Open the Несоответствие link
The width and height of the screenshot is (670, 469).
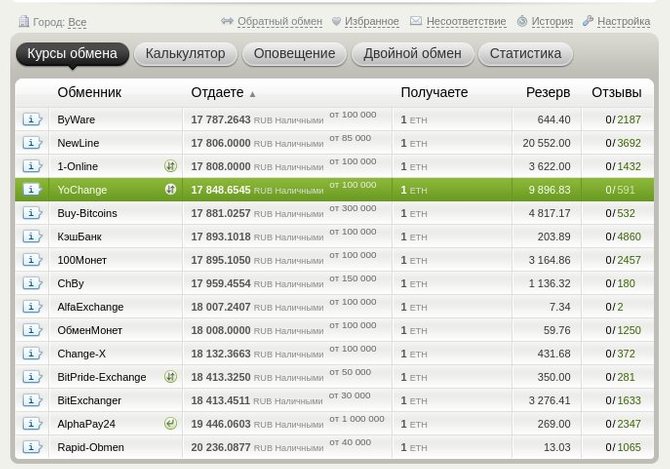pos(466,21)
